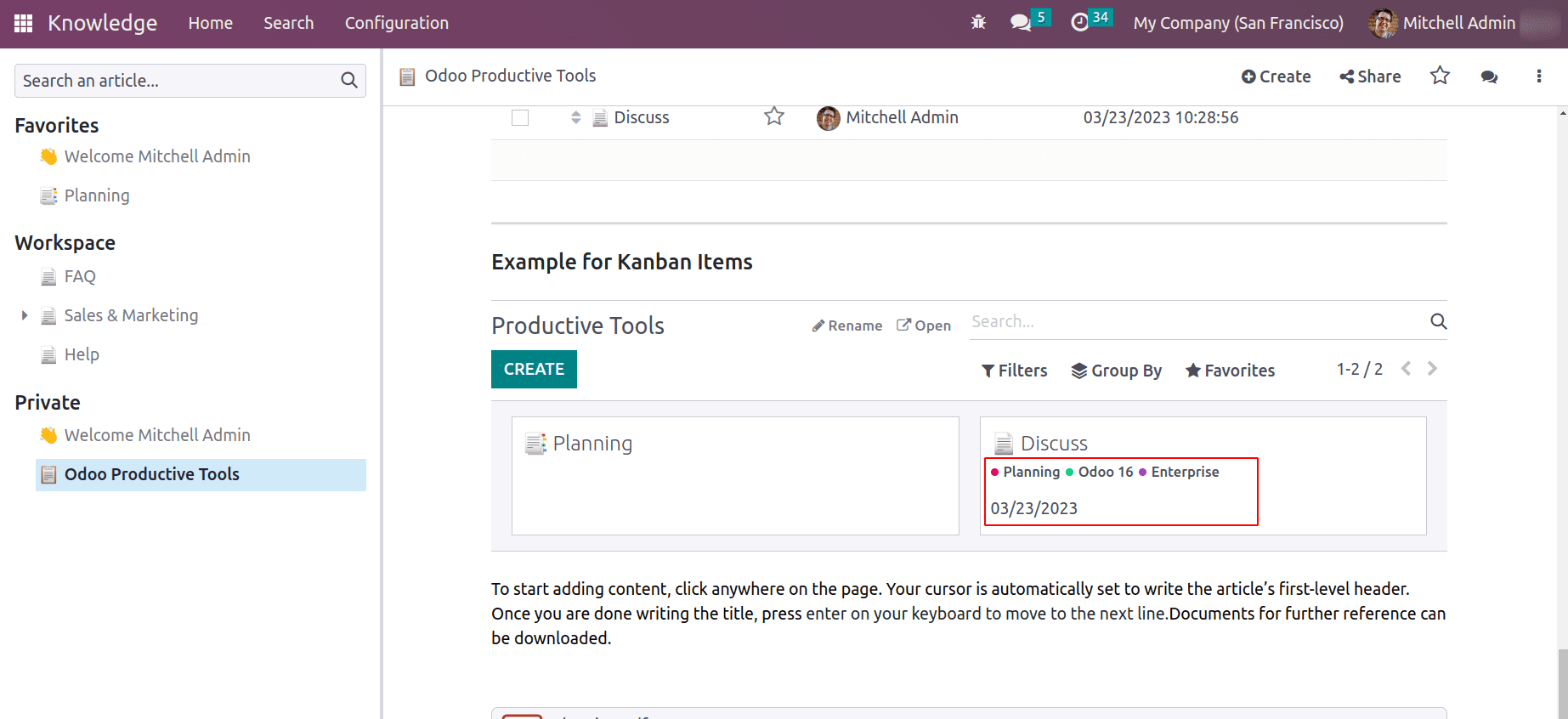This screenshot has height=719, width=1568.
Task: Click the vertical scrollbar thumb
Action: (x=1562, y=684)
